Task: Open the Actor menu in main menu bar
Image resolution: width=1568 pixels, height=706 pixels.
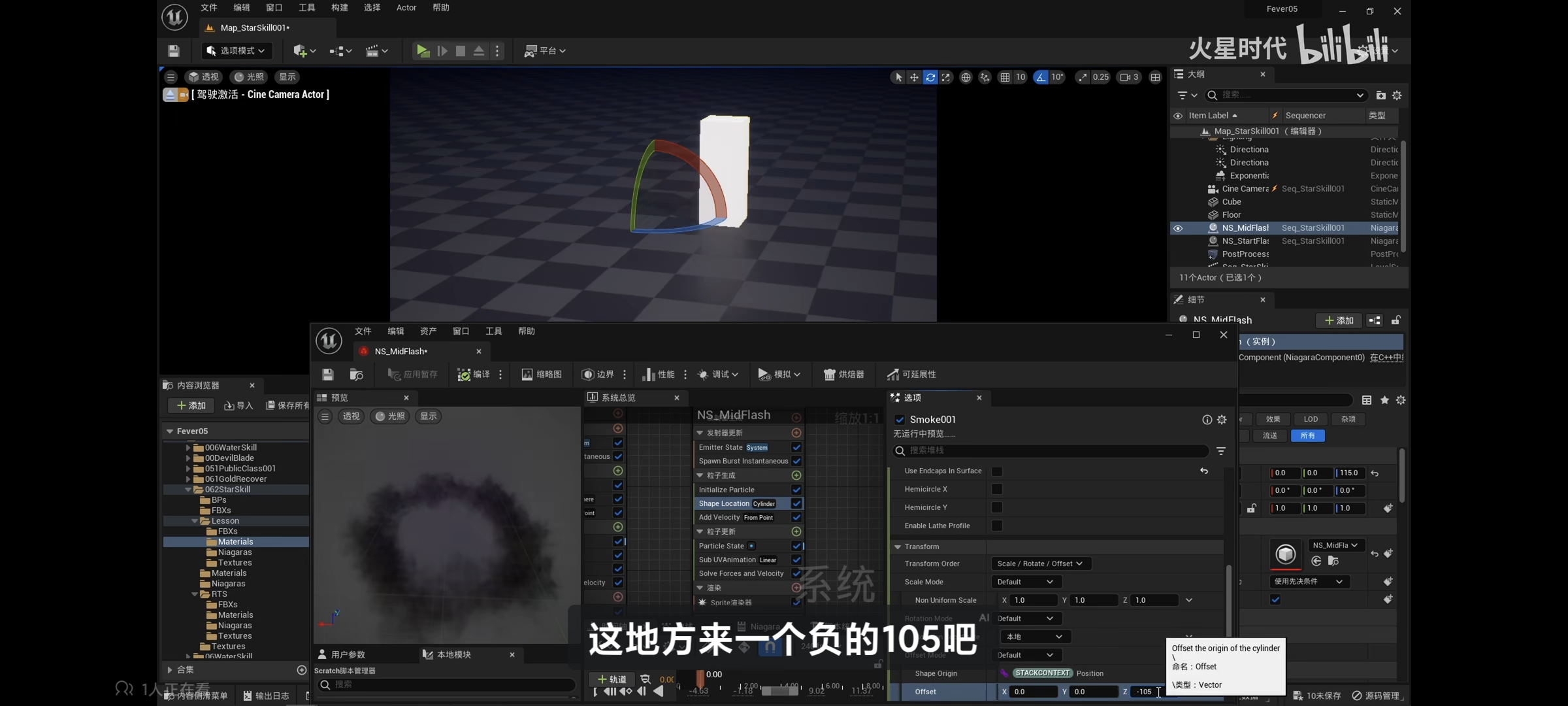Action: tap(406, 8)
